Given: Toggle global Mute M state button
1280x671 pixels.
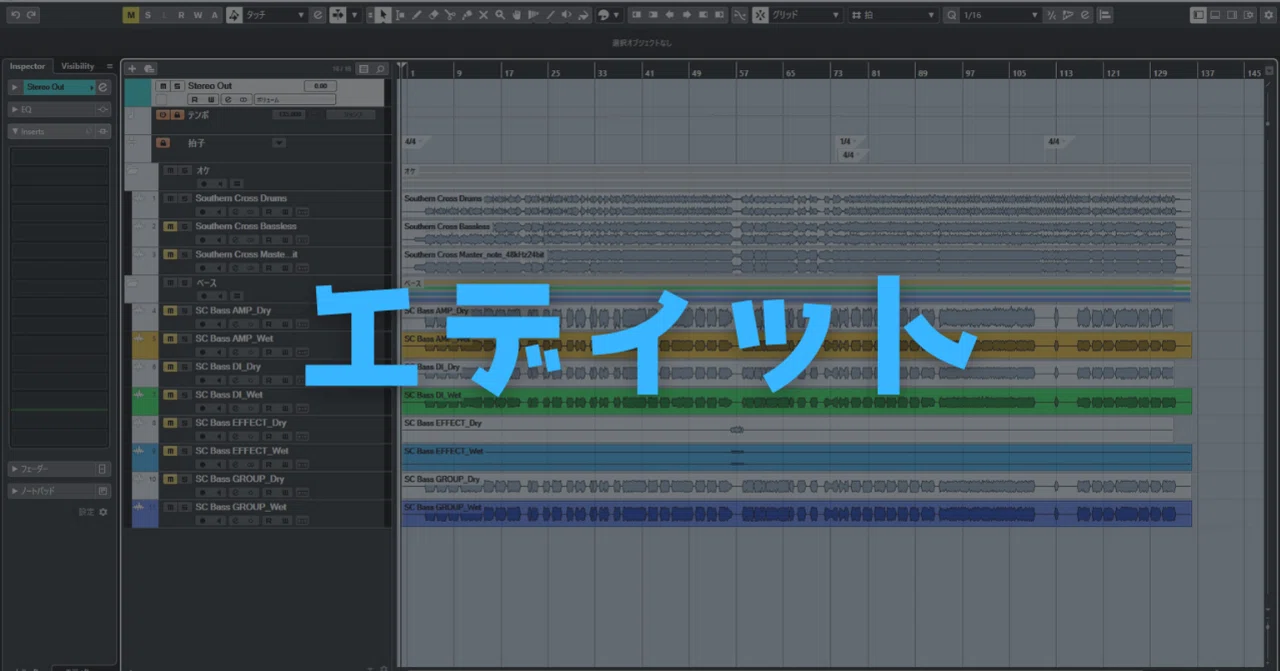Looking at the screenshot, I should [x=131, y=15].
